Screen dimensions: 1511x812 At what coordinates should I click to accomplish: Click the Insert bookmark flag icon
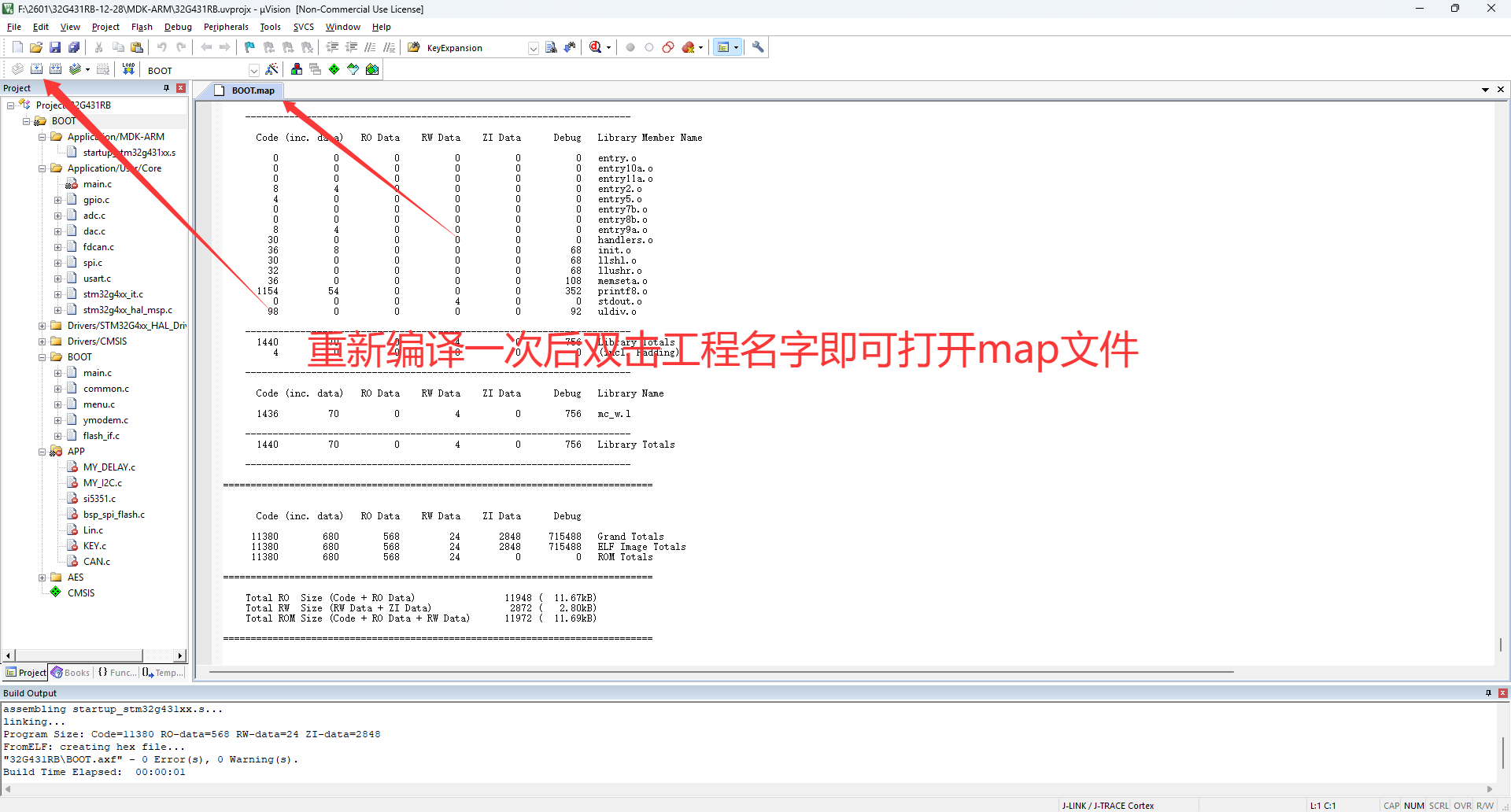(249, 47)
